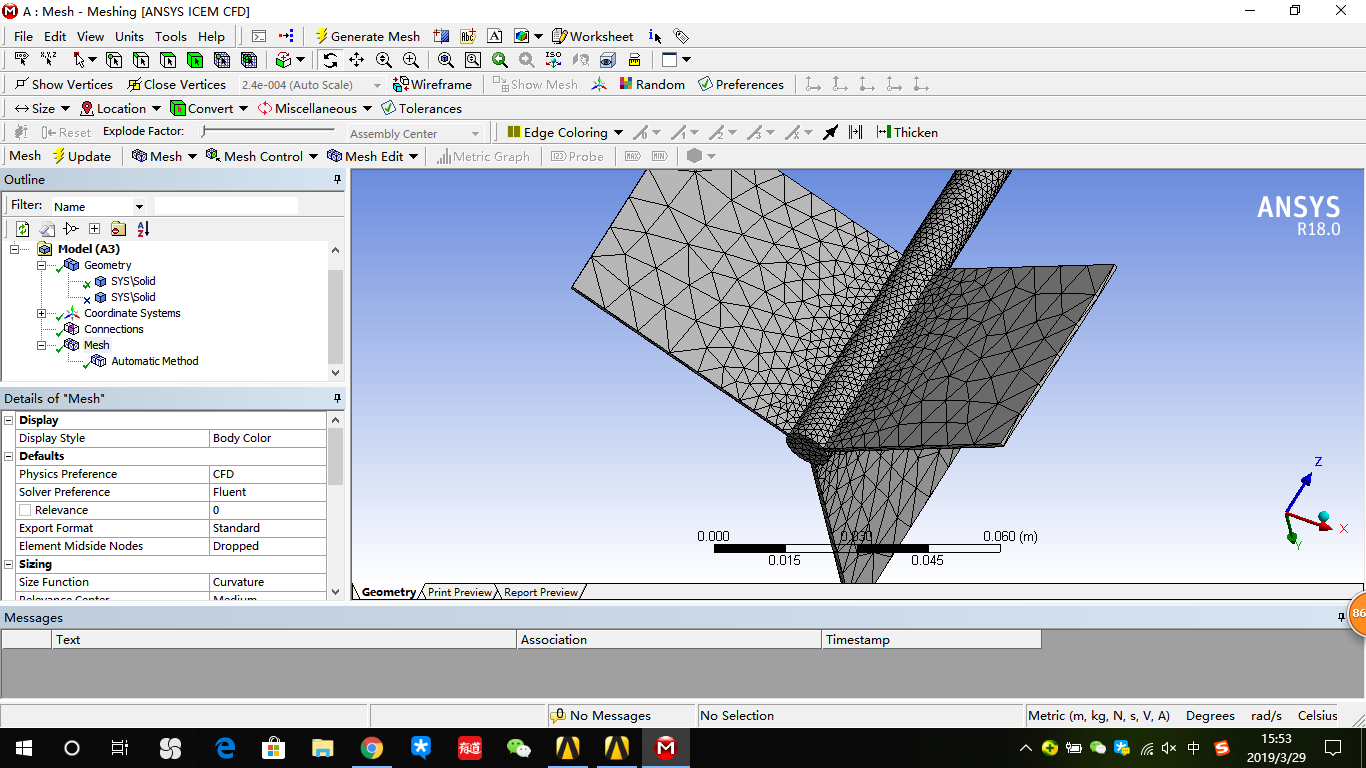1366x768 pixels.
Task: Click the Refresh icon in Outline toolbar
Action: point(22,229)
